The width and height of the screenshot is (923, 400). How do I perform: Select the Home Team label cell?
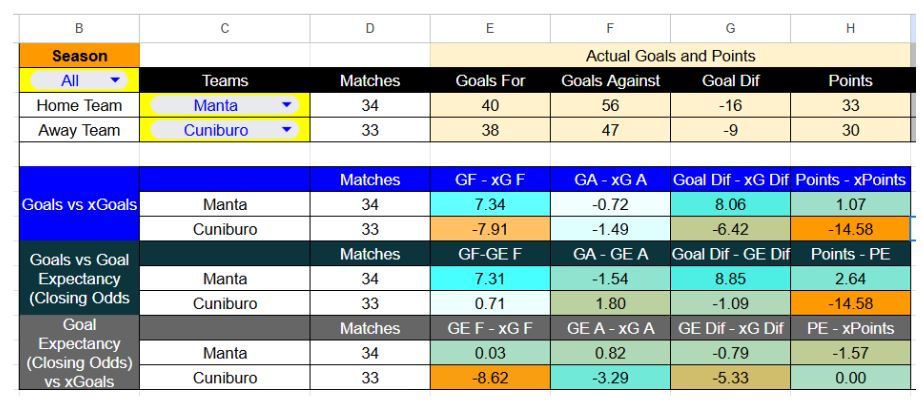click(x=79, y=105)
